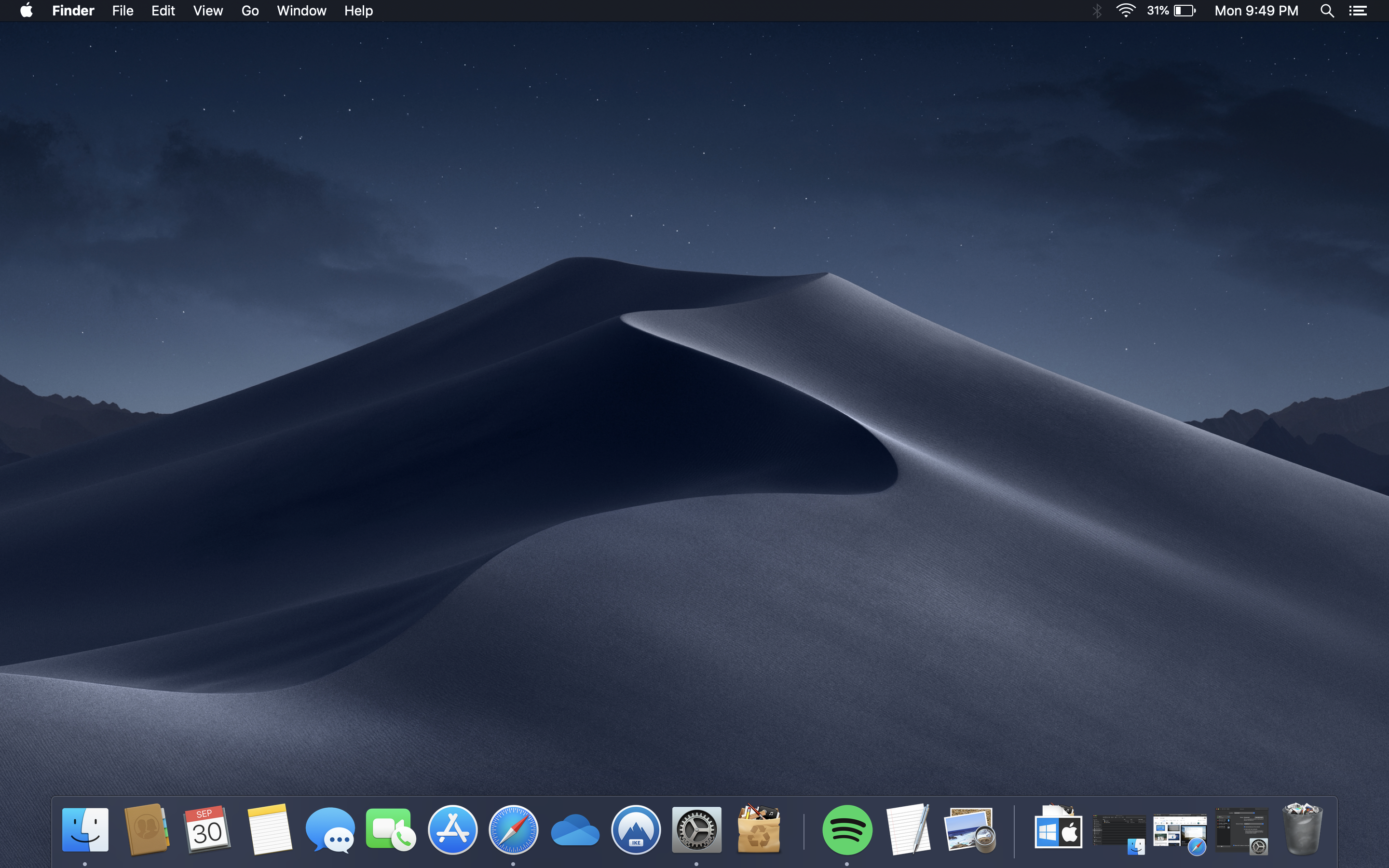The height and width of the screenshot is (868, 1389).
Task: Open System Preferences gear icon
Action: click(696, 830)
